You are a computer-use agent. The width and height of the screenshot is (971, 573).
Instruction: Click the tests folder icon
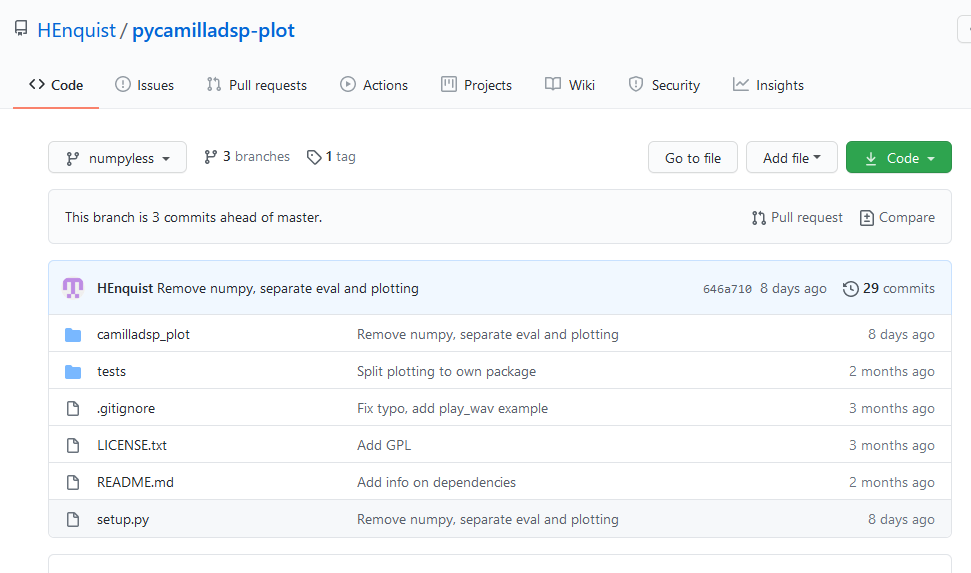point(73,372)
